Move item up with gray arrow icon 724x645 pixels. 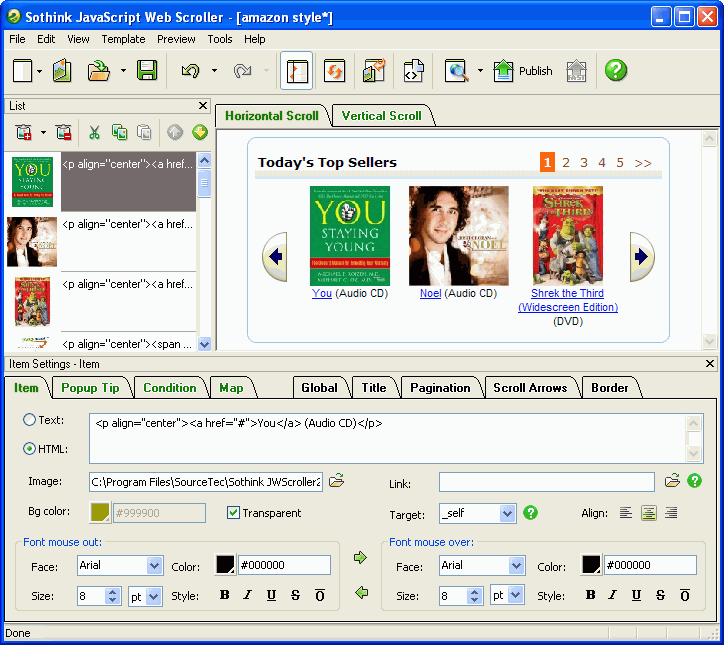pyautogui.click(x=175, y=133)
